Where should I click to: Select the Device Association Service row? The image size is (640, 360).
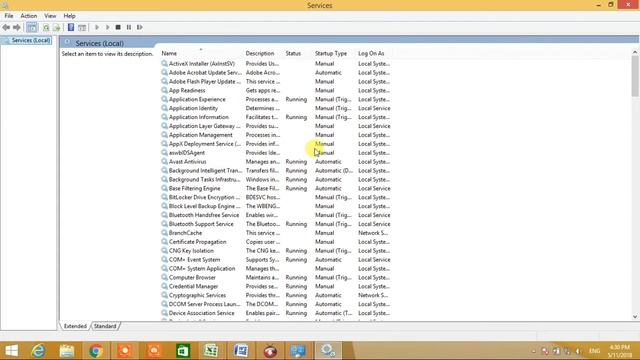pos(276,313)
